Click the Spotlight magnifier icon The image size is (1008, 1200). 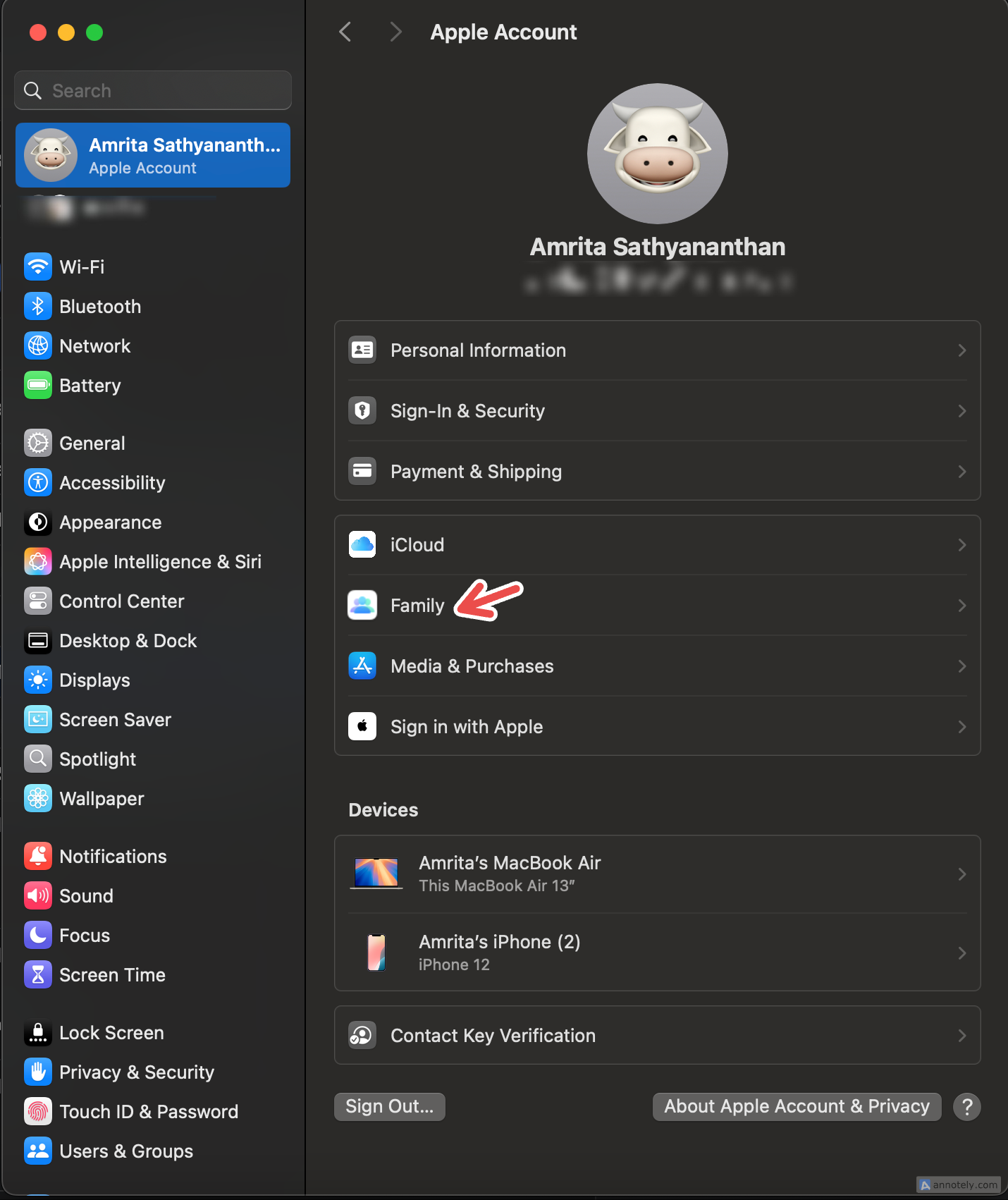(38, 759)
